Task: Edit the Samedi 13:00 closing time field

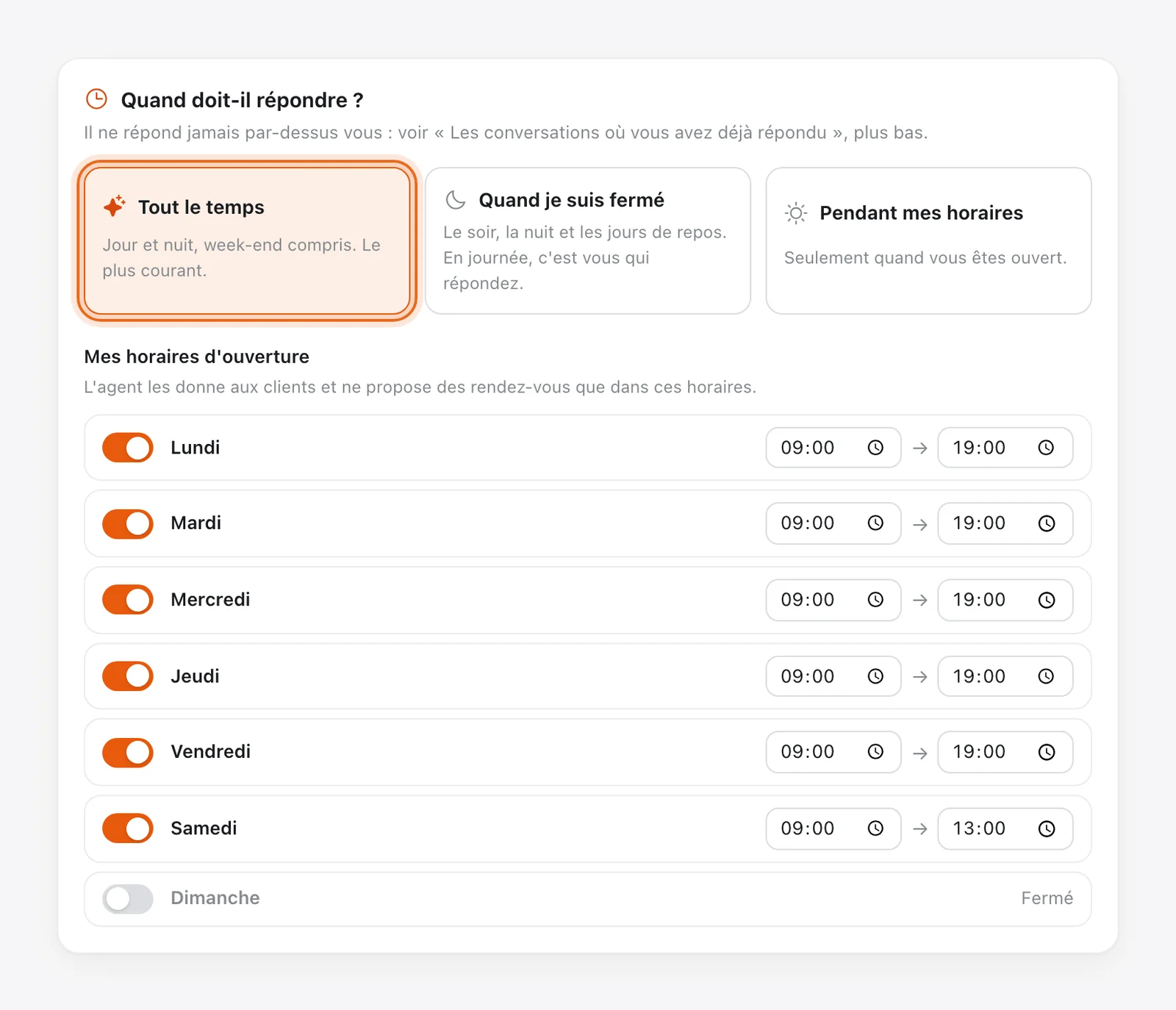Action: pos(1005,828)
